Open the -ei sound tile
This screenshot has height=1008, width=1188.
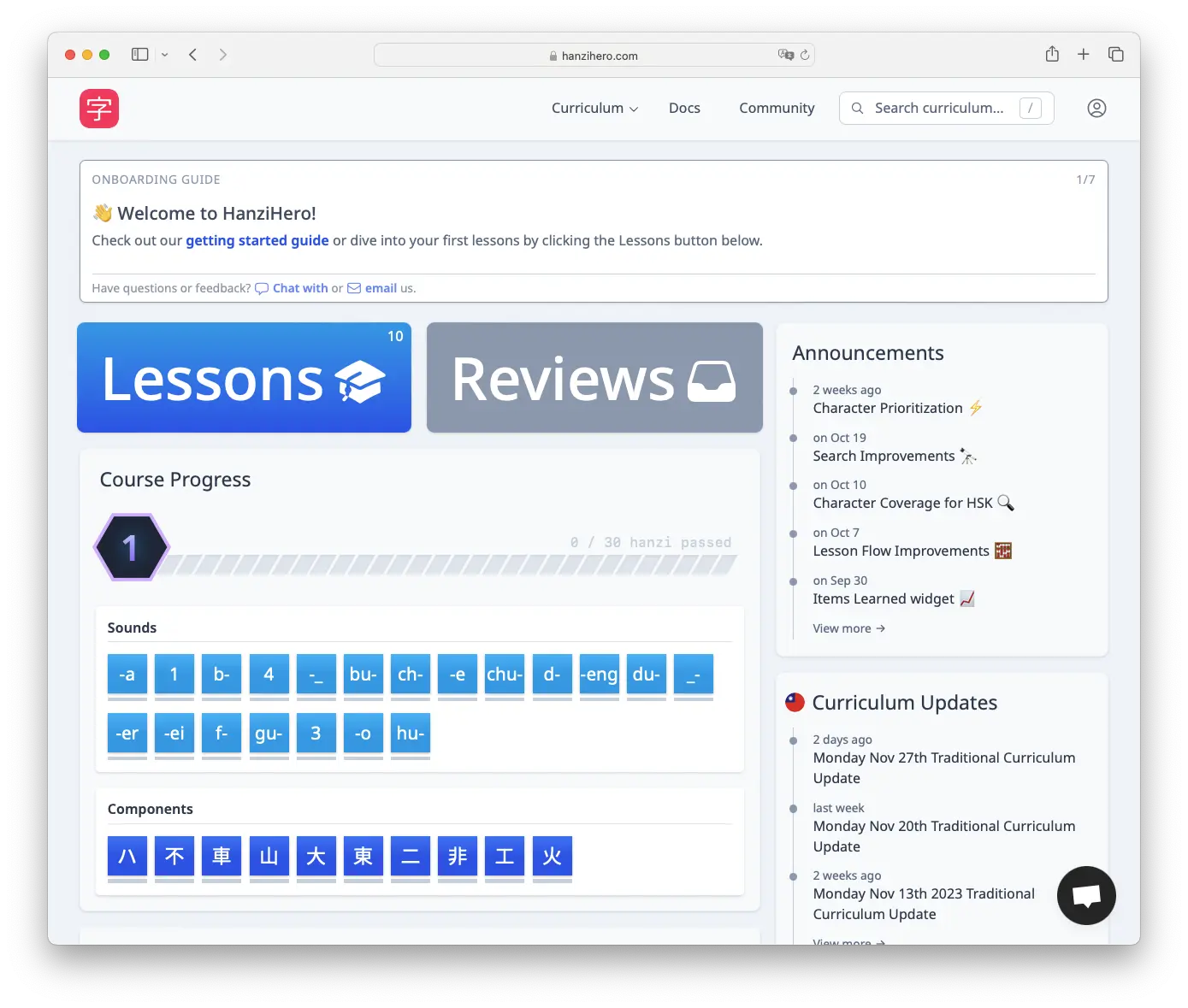pos(174,734)
